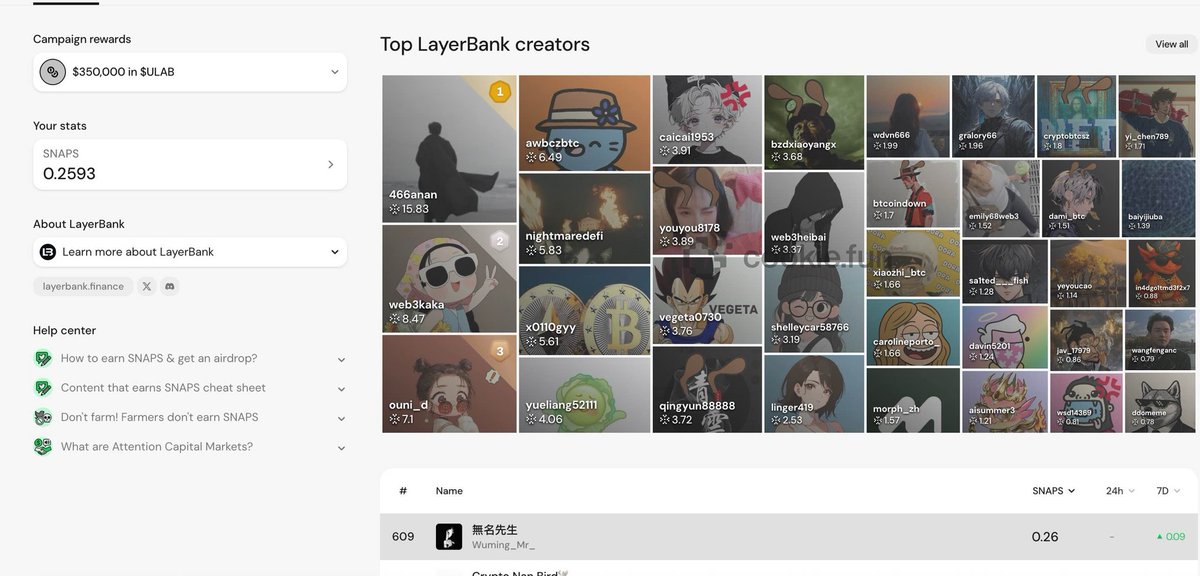1200x576 pixels.
Task: Open LayerBank's X (Twitter) profile icon
Action: (147, 286)
